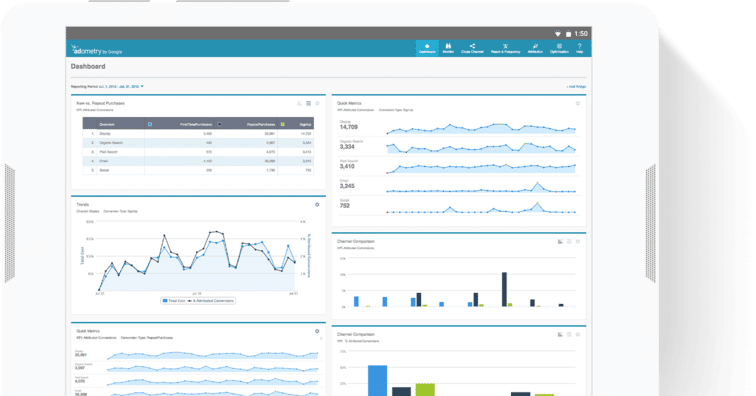Image resolution: width=756 pixels, height=396 pixels.
Task: Click the Add Widget link
Action: pos(576,87)
